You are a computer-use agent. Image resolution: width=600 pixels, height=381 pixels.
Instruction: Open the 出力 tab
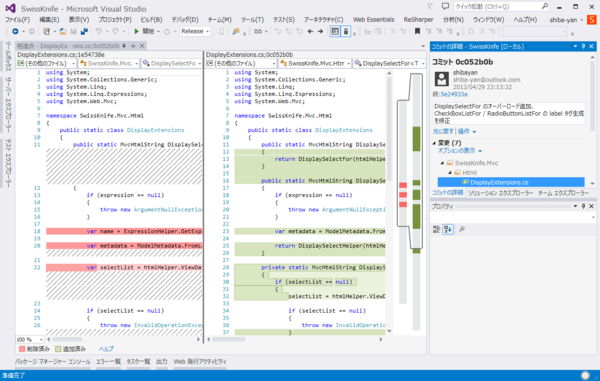pyautogui.click(x=161, y=361)
